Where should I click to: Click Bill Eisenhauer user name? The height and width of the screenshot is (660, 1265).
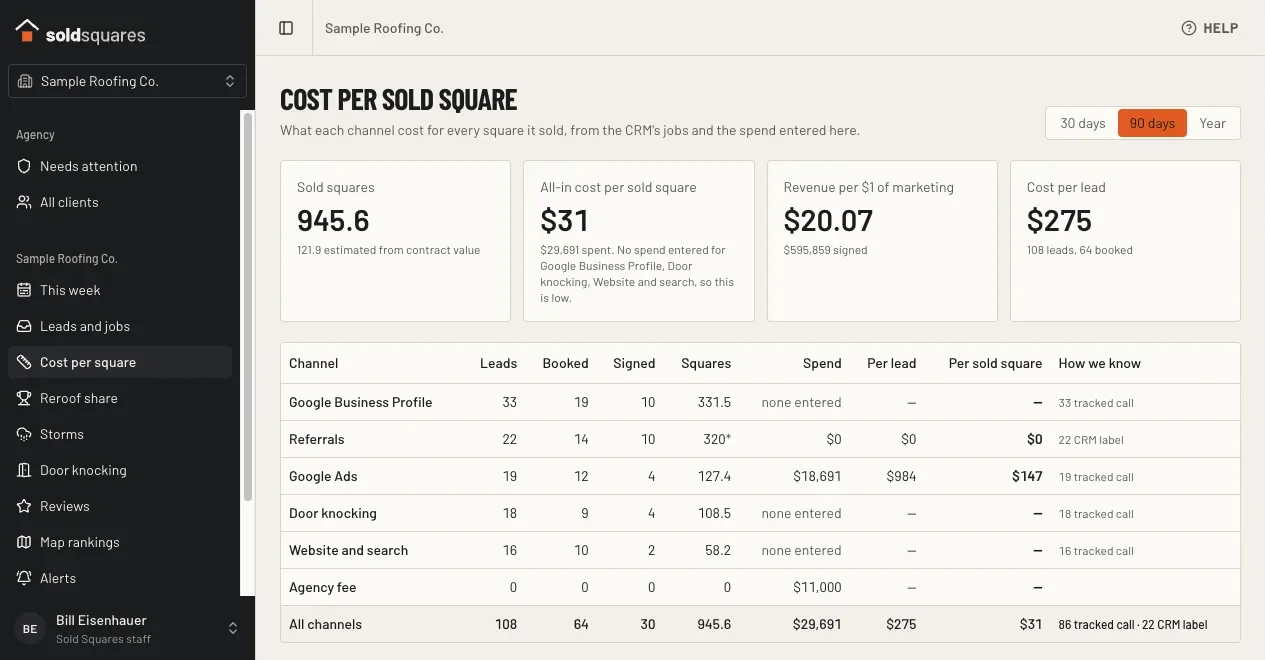click(x=102, y=621)
